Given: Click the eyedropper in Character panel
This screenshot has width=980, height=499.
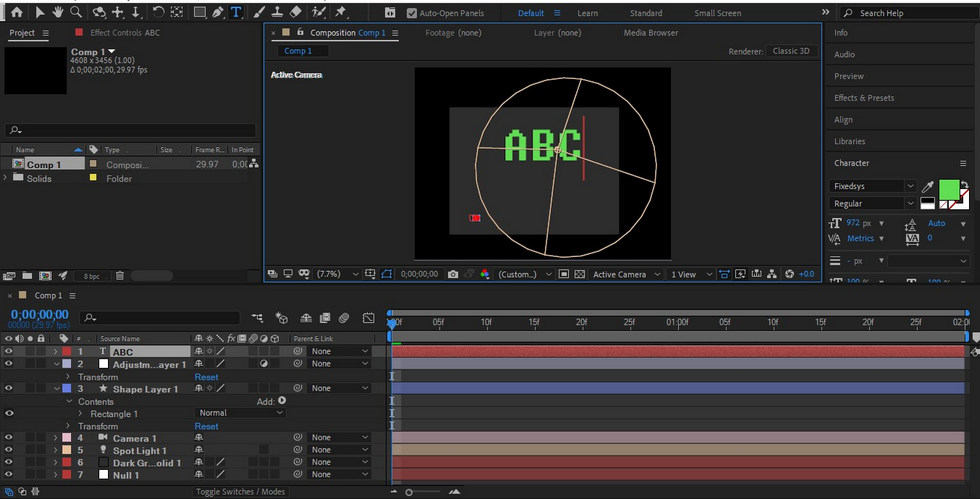Looking at the screenshot, I should pyautogui.click(x=928, y=186).
